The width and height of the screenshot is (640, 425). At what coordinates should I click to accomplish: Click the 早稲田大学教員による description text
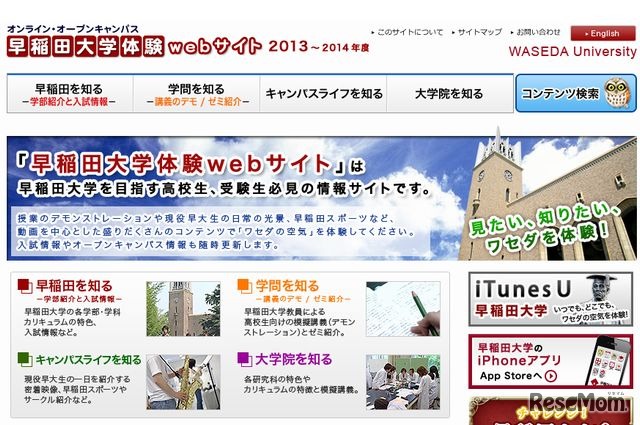pos(284,312)
